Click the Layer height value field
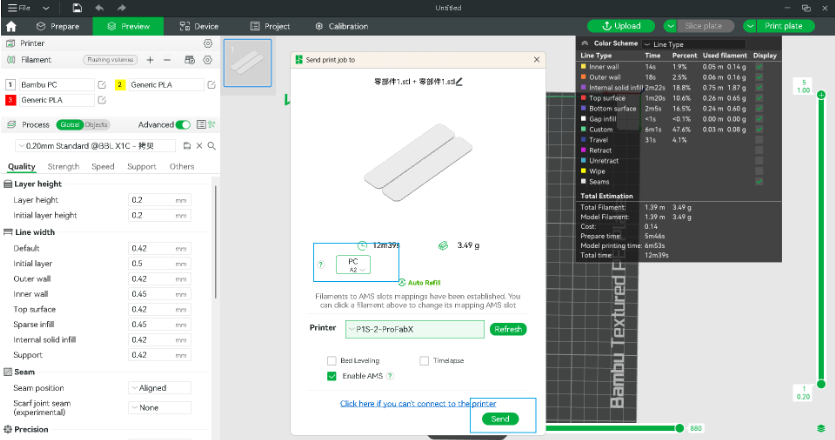835x440 pixels. tap(160, 200)
